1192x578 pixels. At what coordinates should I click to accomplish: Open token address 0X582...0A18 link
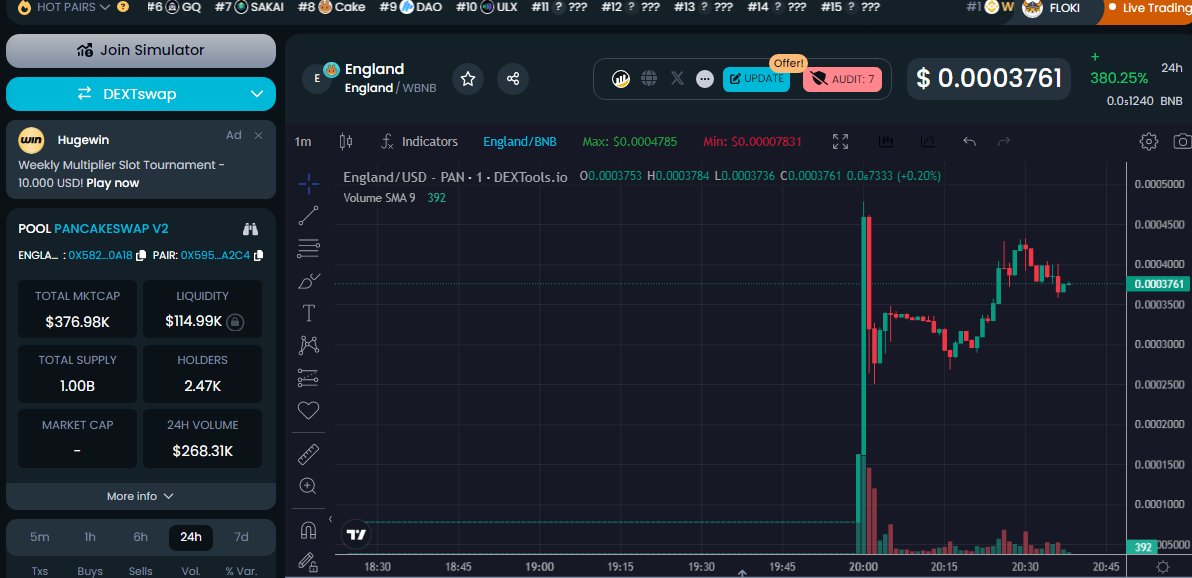(x=100, y=256)
